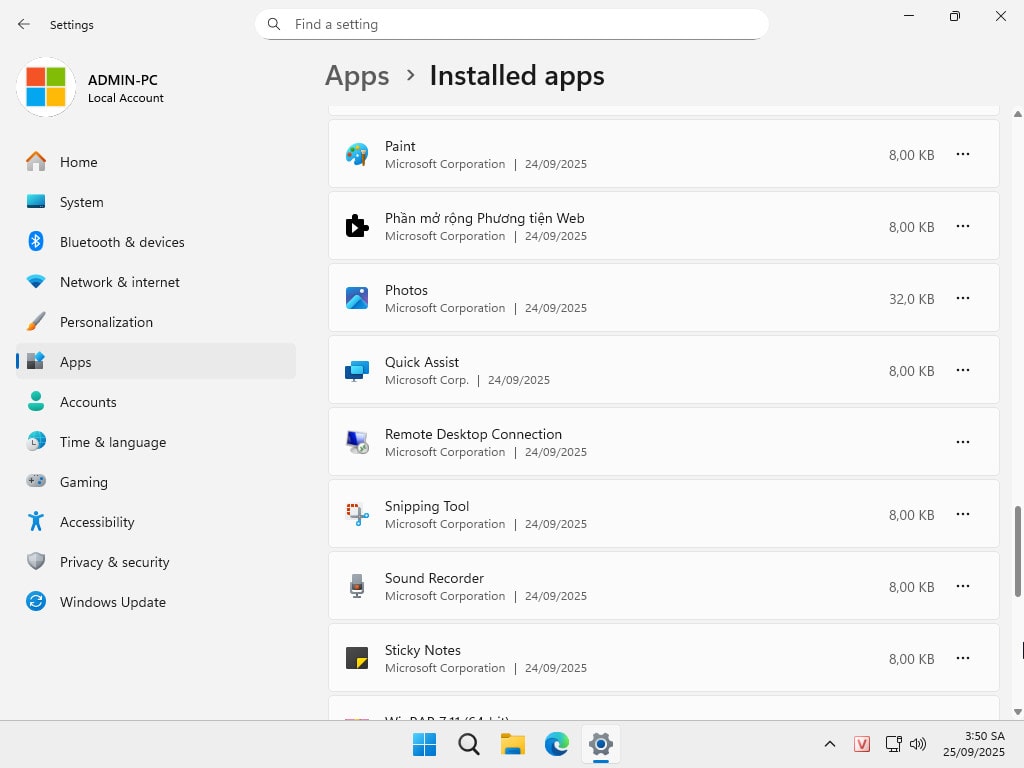Go to Bluetooth & devices settings
The image size is (1024, 768).
[x=122, y=242]
